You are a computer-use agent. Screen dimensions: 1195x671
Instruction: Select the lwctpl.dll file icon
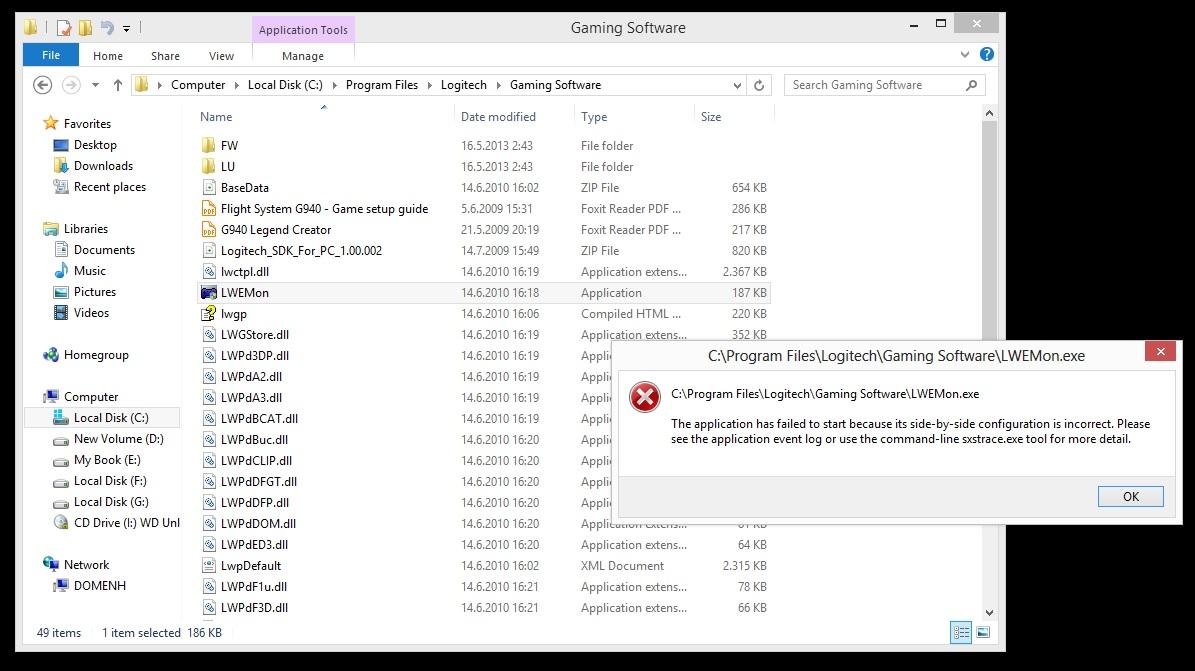209,271
